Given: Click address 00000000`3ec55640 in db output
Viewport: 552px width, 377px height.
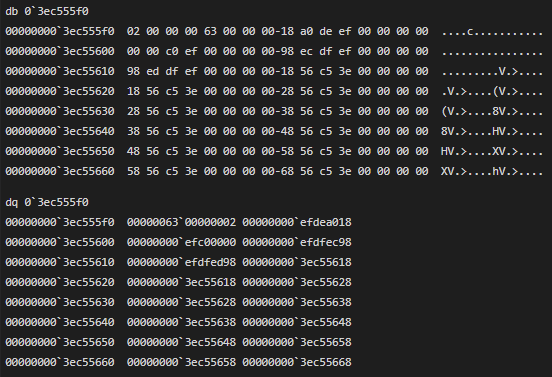Looking at the screenshot, I should pos(60,131).
